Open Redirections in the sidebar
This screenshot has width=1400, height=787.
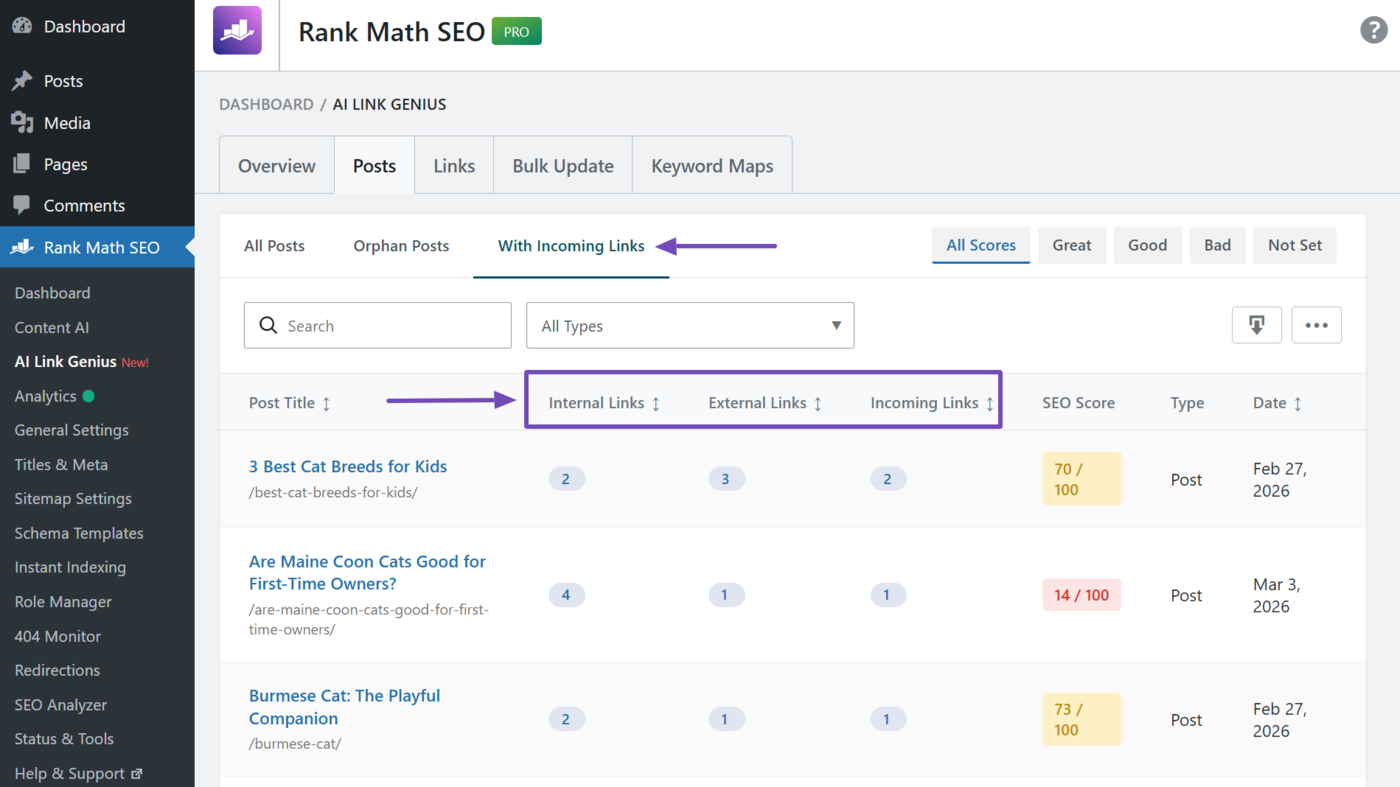[x=58, y=670]
